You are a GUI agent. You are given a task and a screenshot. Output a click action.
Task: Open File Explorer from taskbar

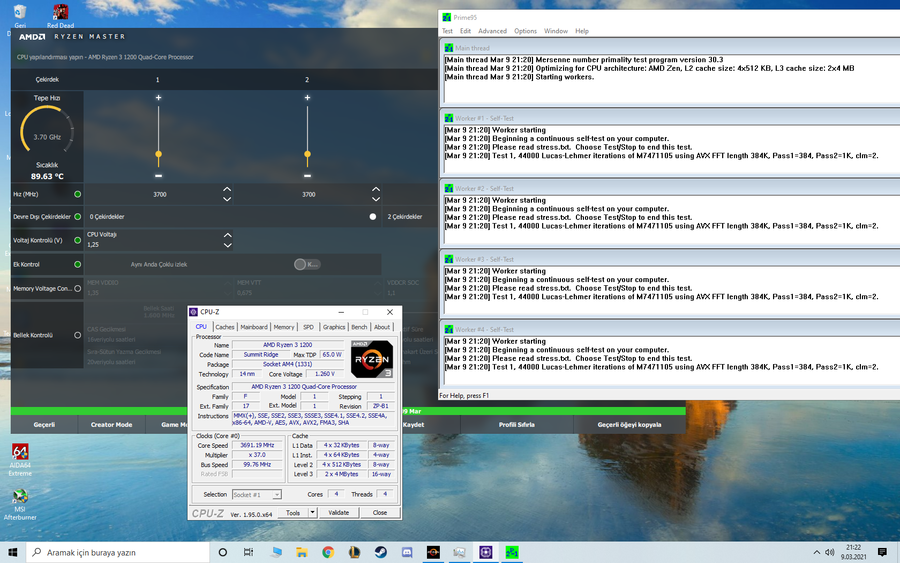(302, 552)
